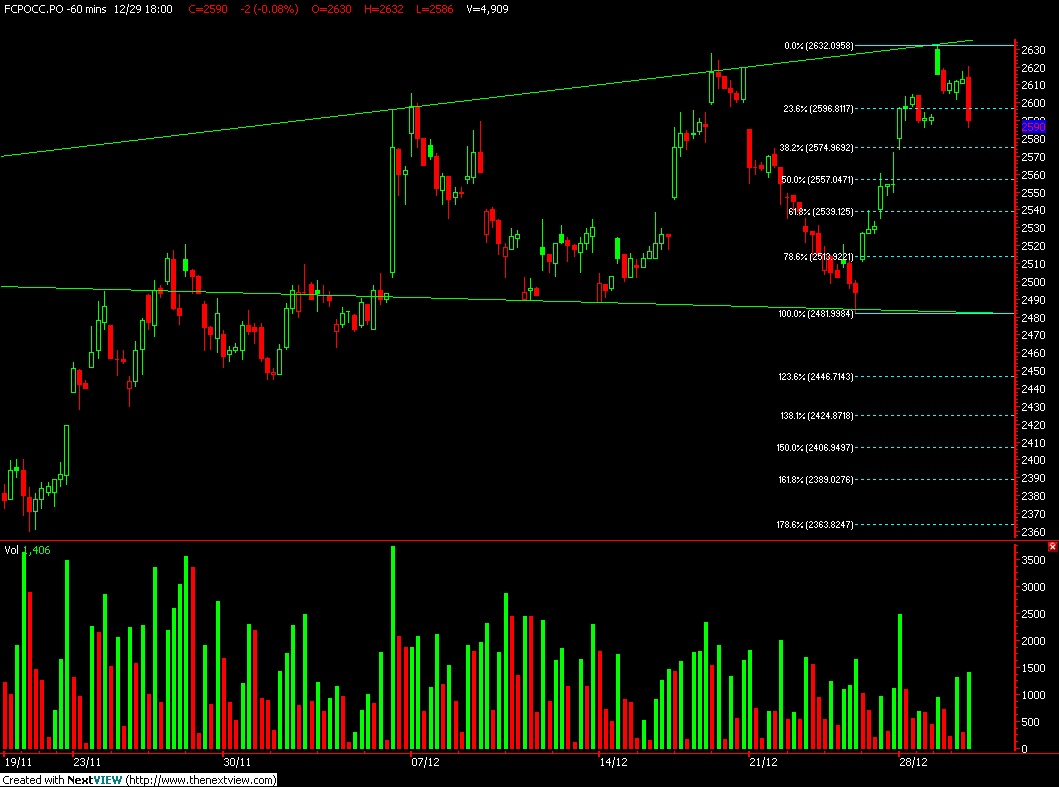Select the 23.6% (2596.8117) Fibonacci level
The image size is (1059, 787).
(x=818, y=109)
